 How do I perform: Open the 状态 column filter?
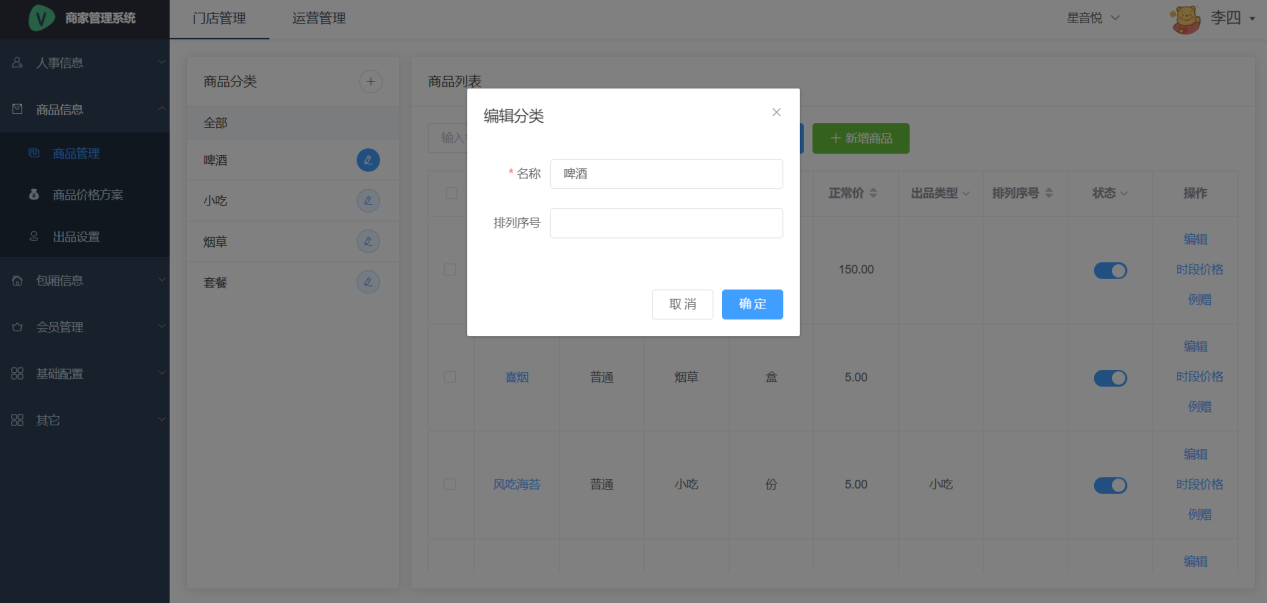1123,194
